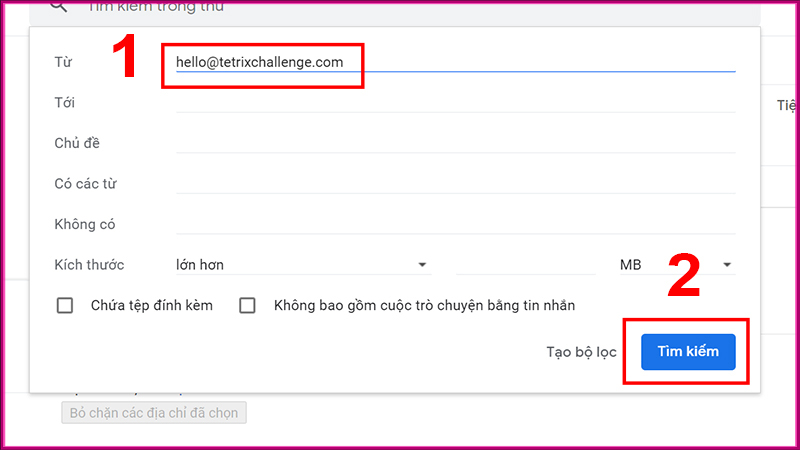Click the 'Chủ đề' subject field
This screenshot has height=450, width=800.
[x=456, y=143]
